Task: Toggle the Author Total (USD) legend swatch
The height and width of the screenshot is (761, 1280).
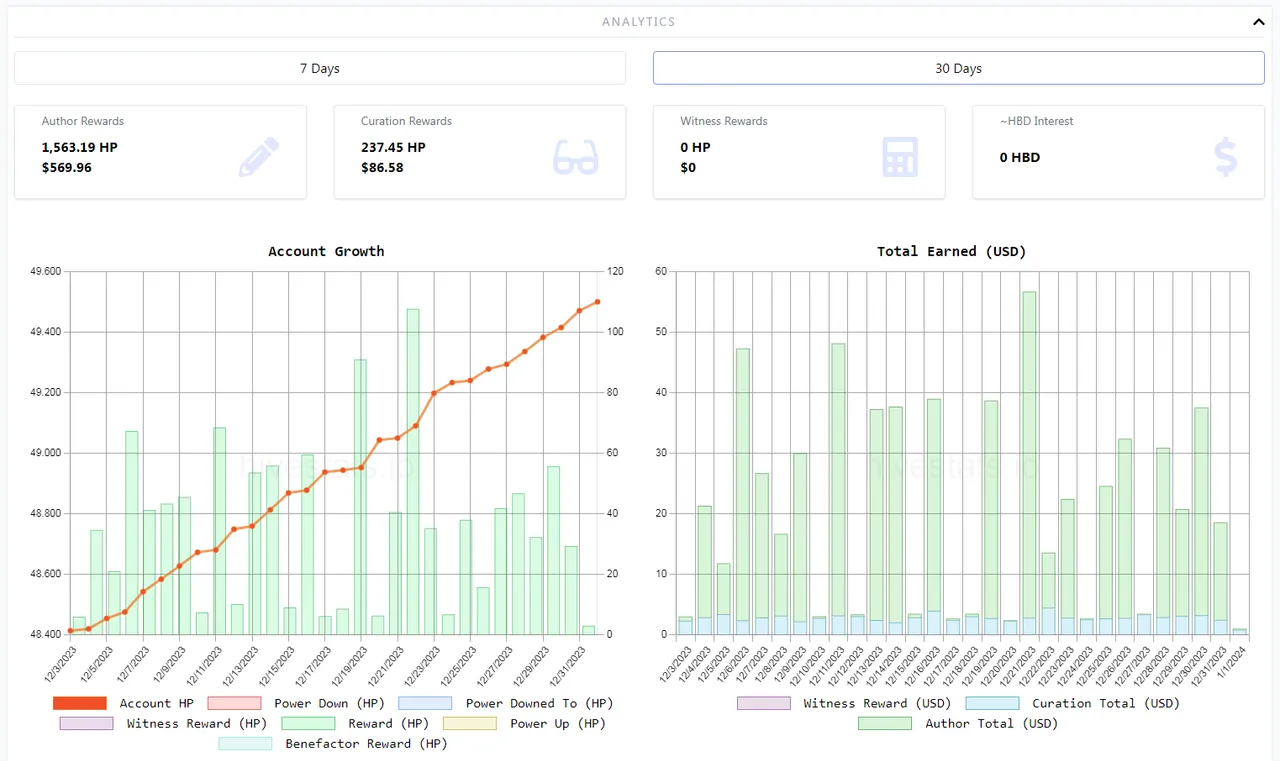Action: pos(885,723)
